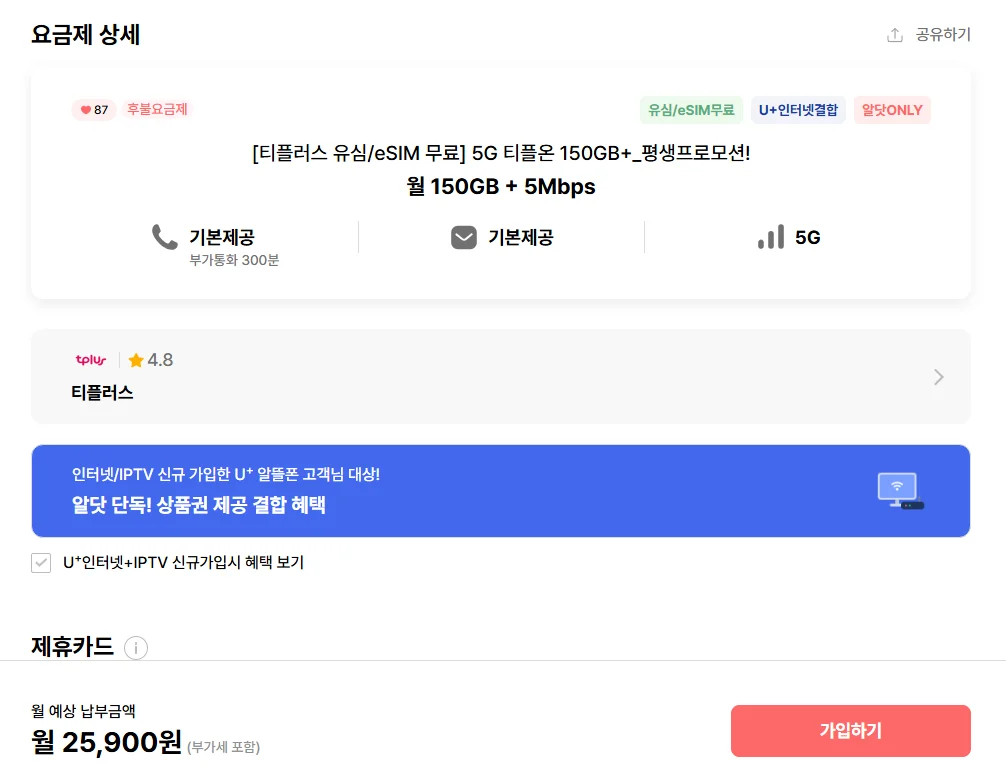The width and height of the screenshot is (1006, 772).
Task: Click the 5G signal bars icon
Action: [771, 237]
